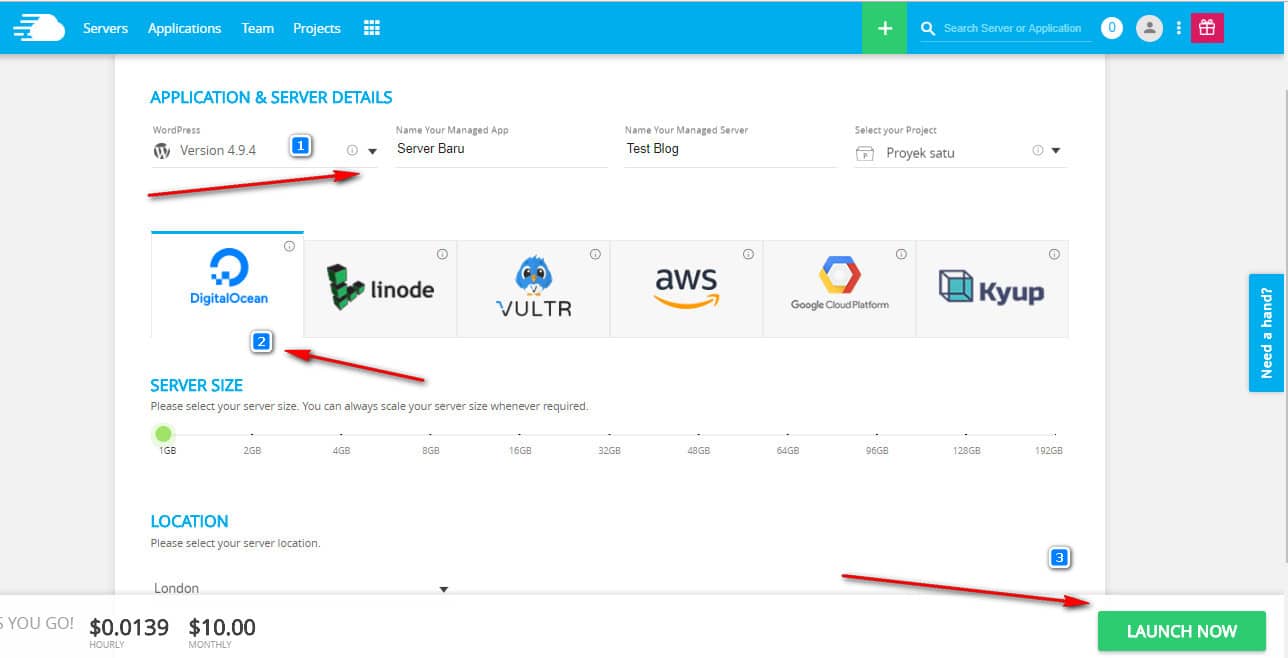Open the three-dot more options menu
Screen dimensions: 1288x658
[x=1179, y=28]
